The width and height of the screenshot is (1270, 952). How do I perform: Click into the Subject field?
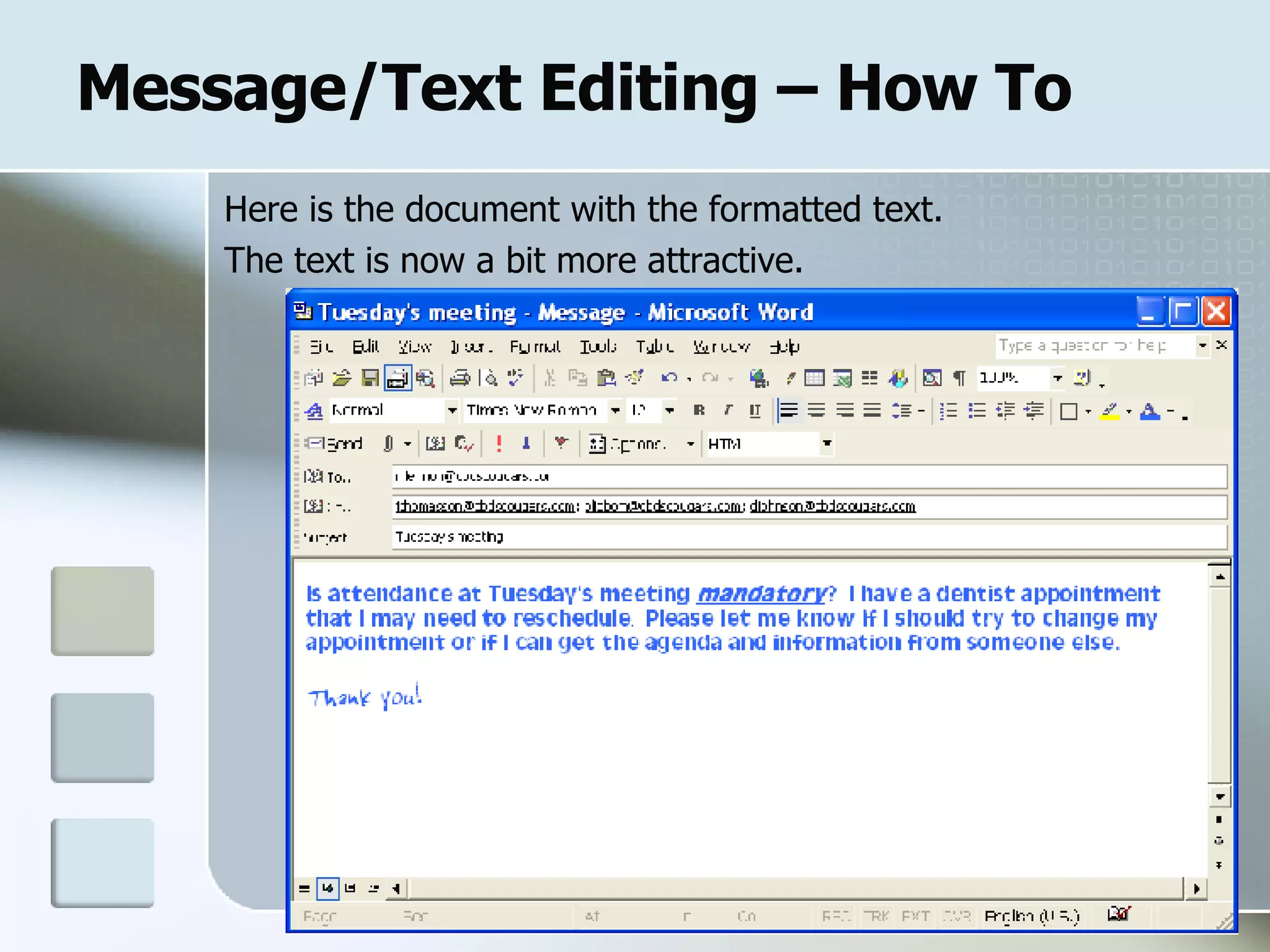[809, 537]
